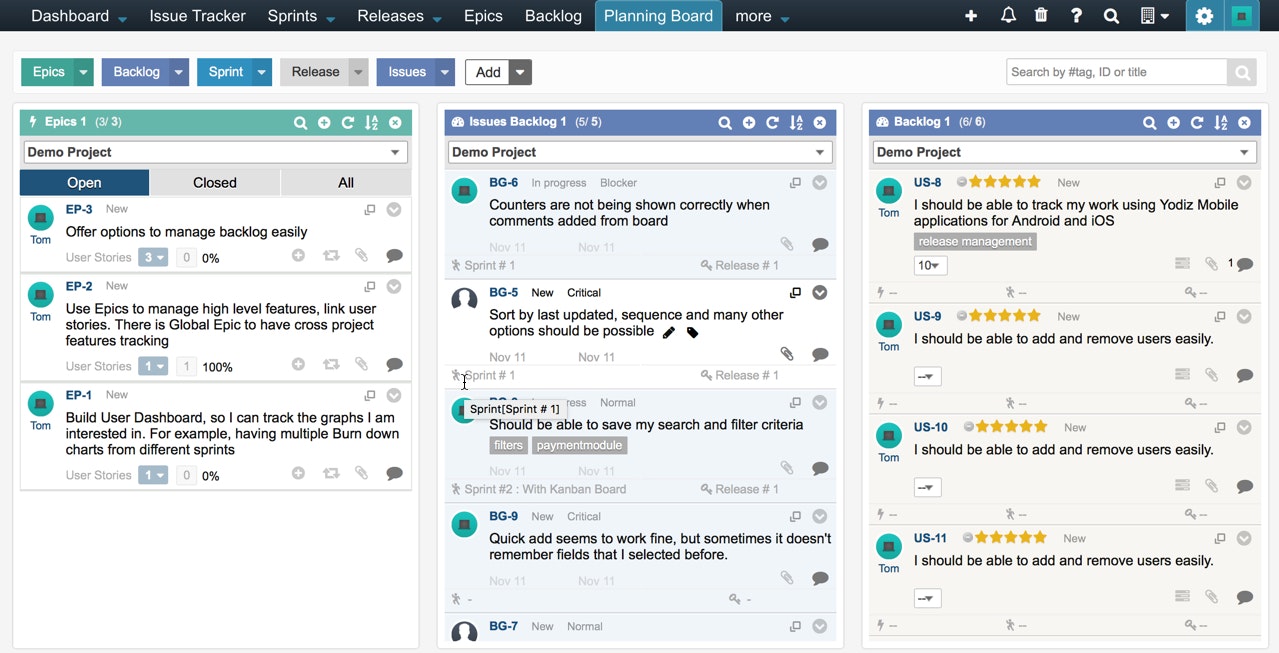Viewport: 1279px width, 653px height.
Task: Close the Epics 1 panel
Action: coord(395,122)
